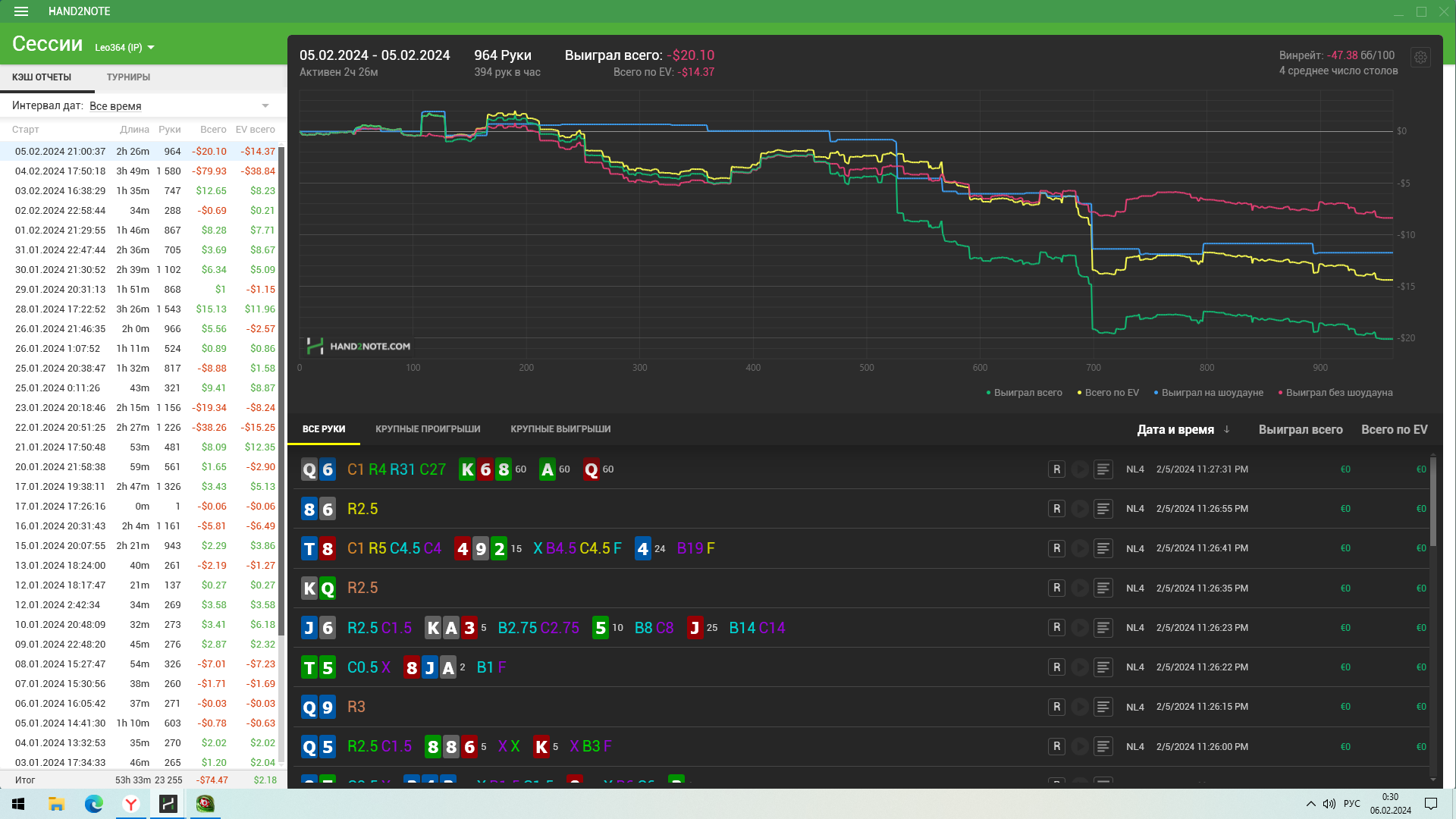Open hand history text for Q6 hand
This screenshot has width=1456, height=819.
pyautogui.click(x=1103, y=469)
